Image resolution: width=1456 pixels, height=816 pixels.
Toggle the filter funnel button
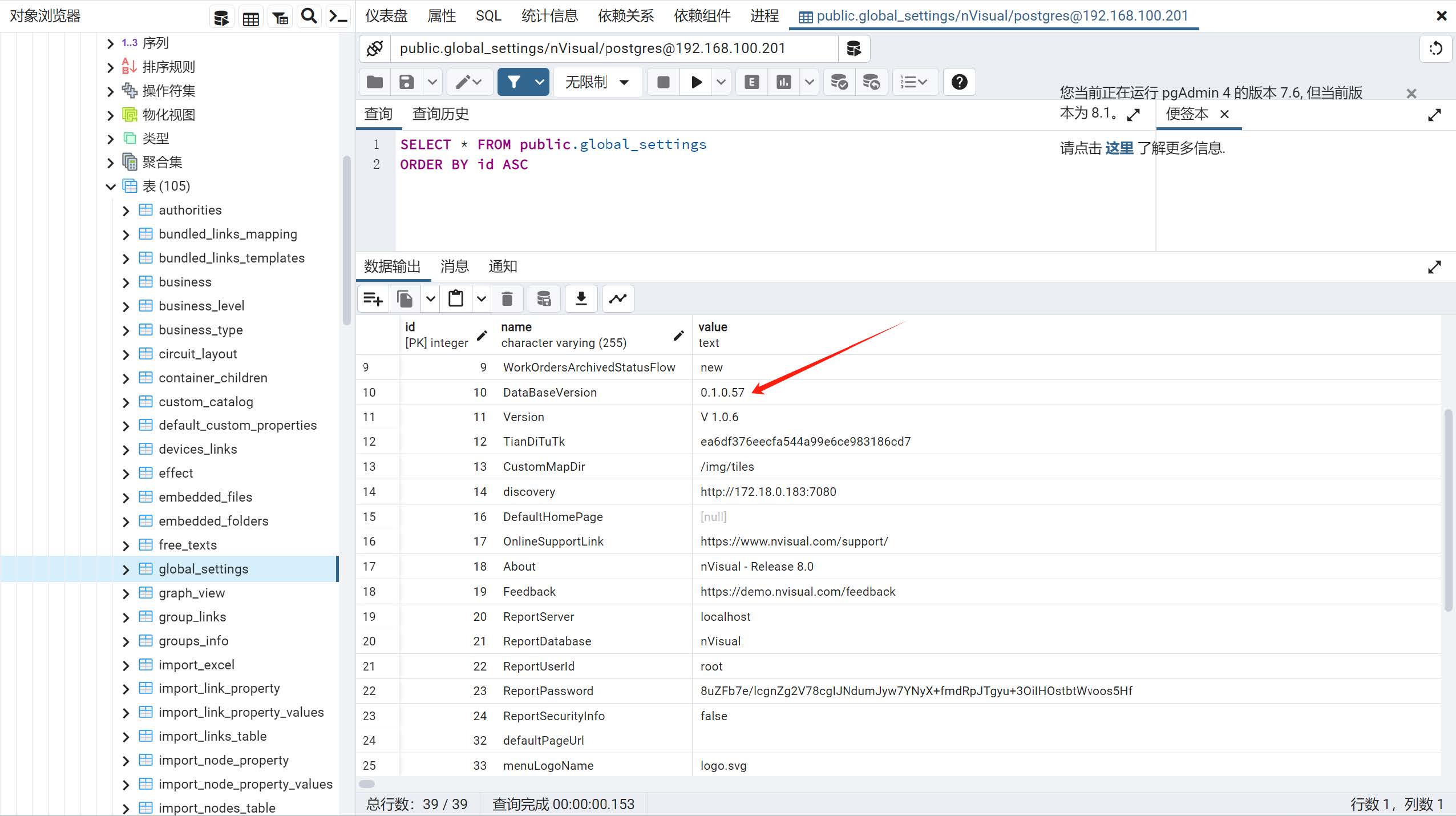pyautogui.click(x=513, y=82)
